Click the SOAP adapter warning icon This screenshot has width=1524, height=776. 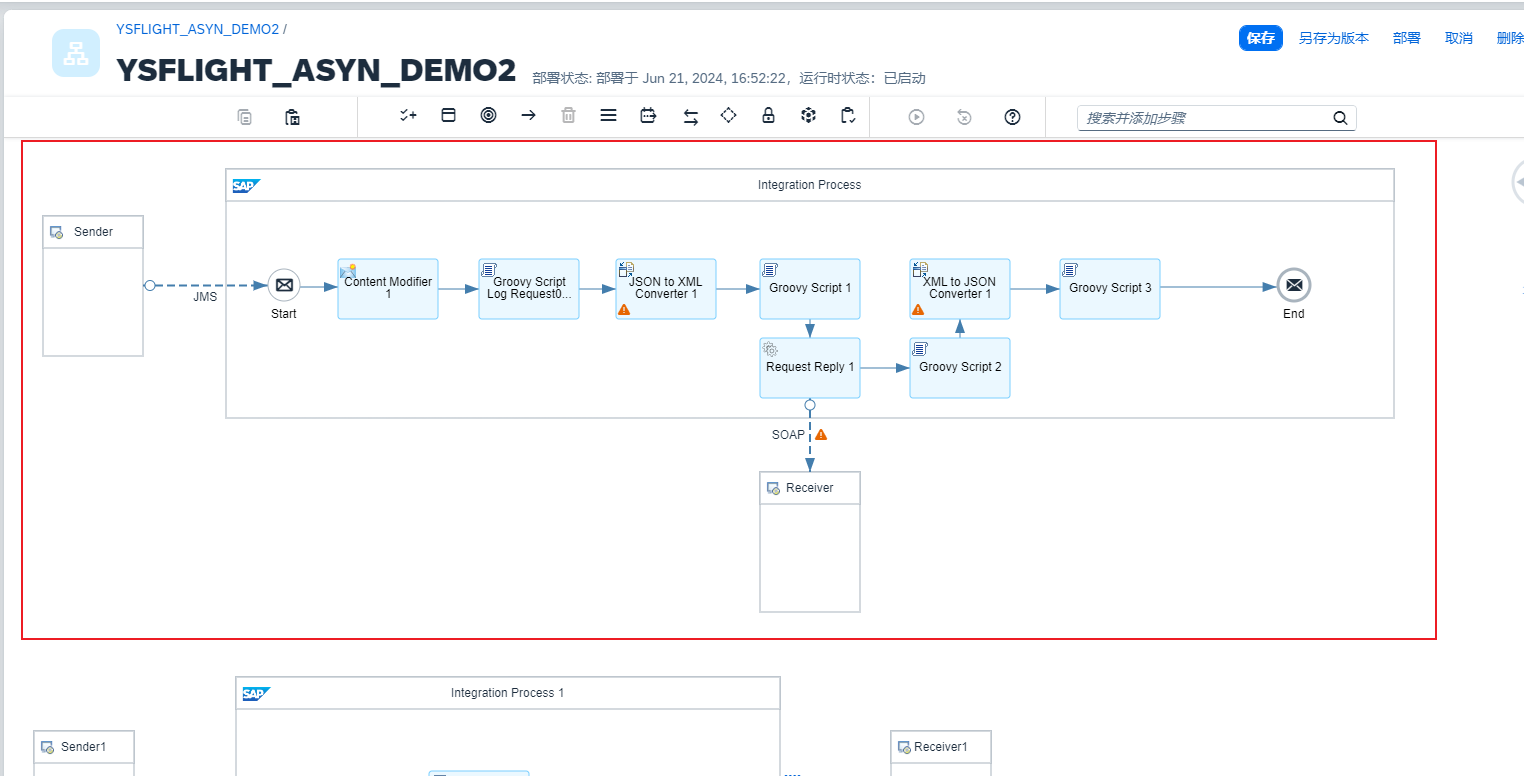(821, 435)
